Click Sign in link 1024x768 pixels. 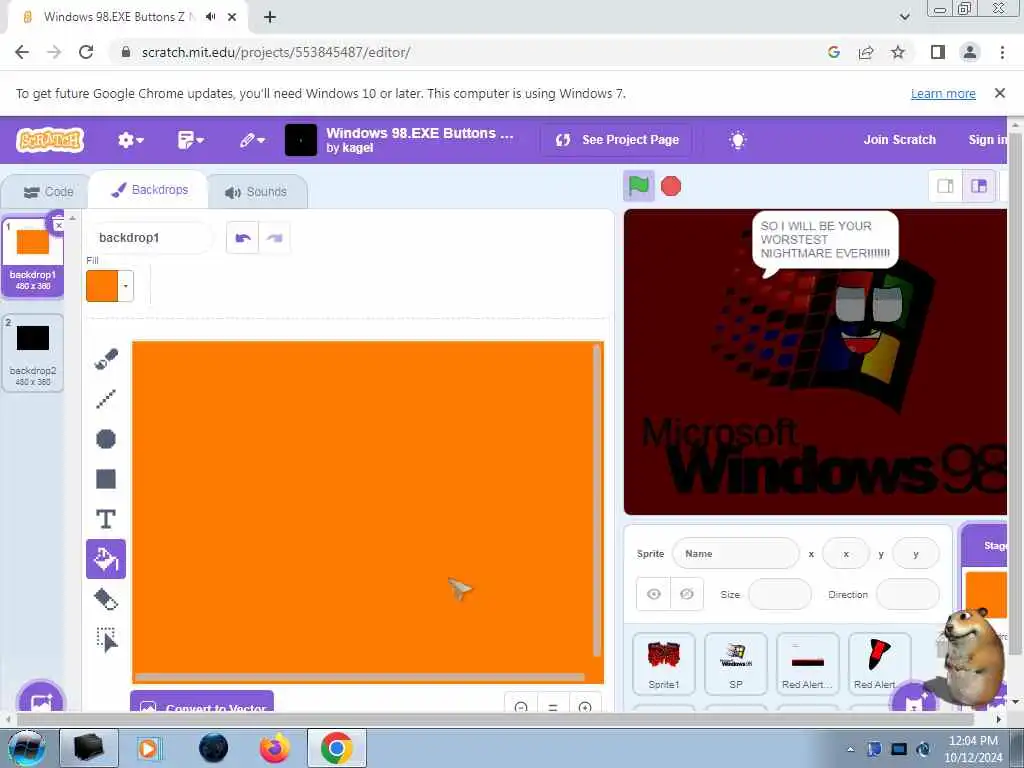(x=987, y=140)
